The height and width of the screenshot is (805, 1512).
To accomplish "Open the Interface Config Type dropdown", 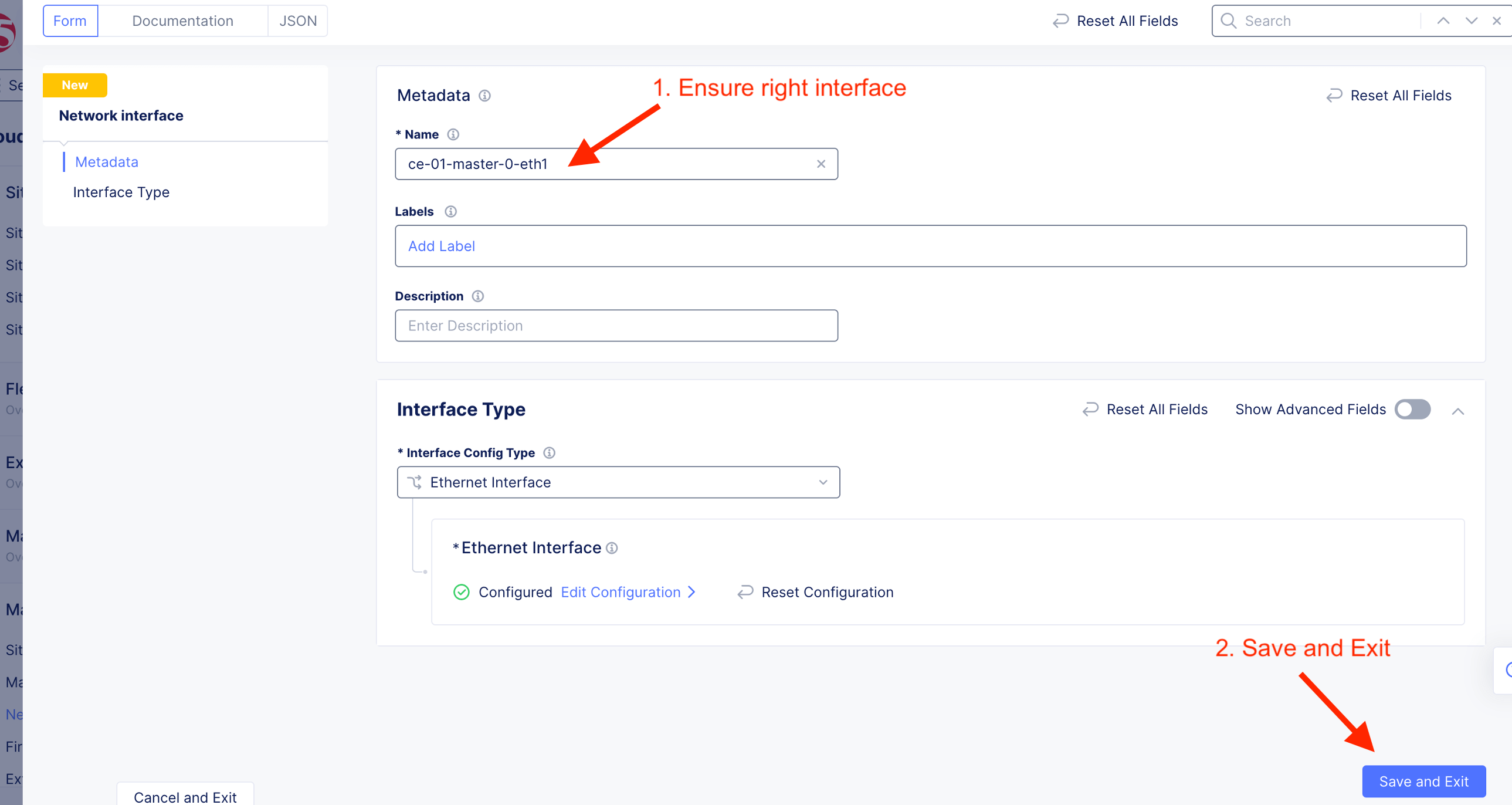I will click(618, 482).
